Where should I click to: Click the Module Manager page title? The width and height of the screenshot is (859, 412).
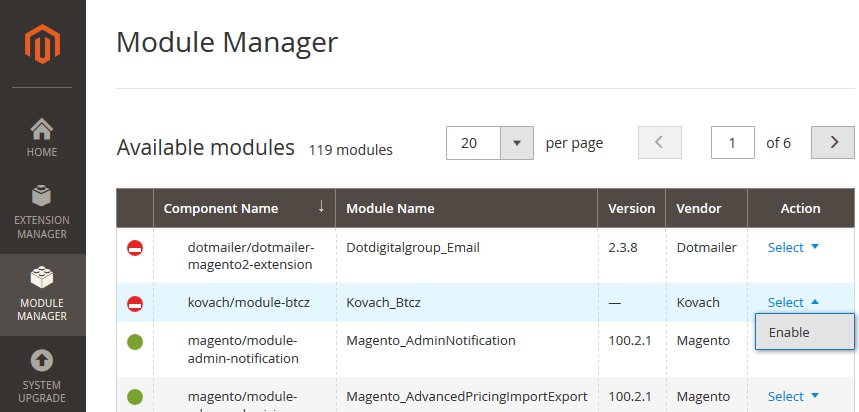[x=227, y=42]
